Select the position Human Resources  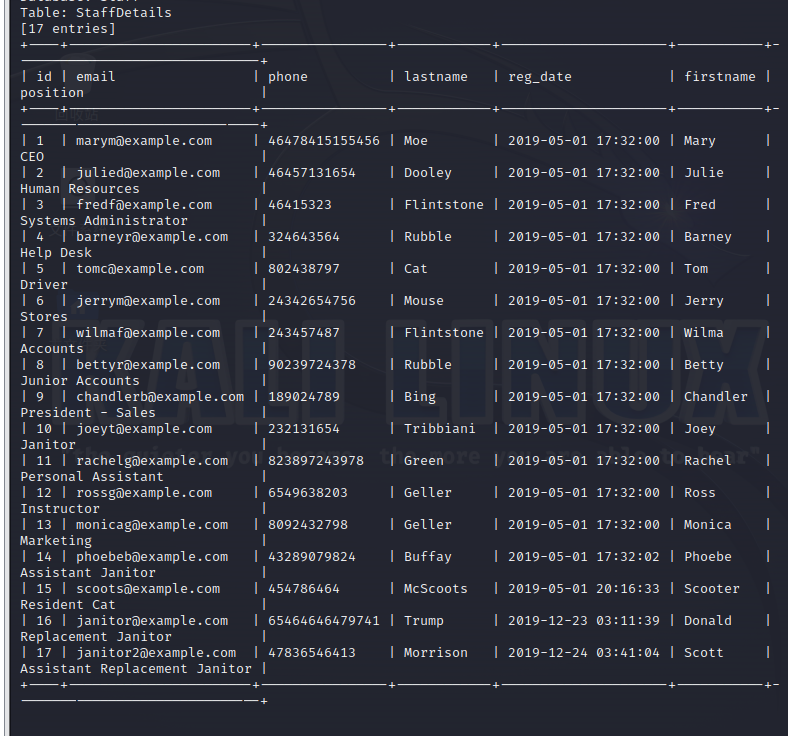tap(80, 189)
